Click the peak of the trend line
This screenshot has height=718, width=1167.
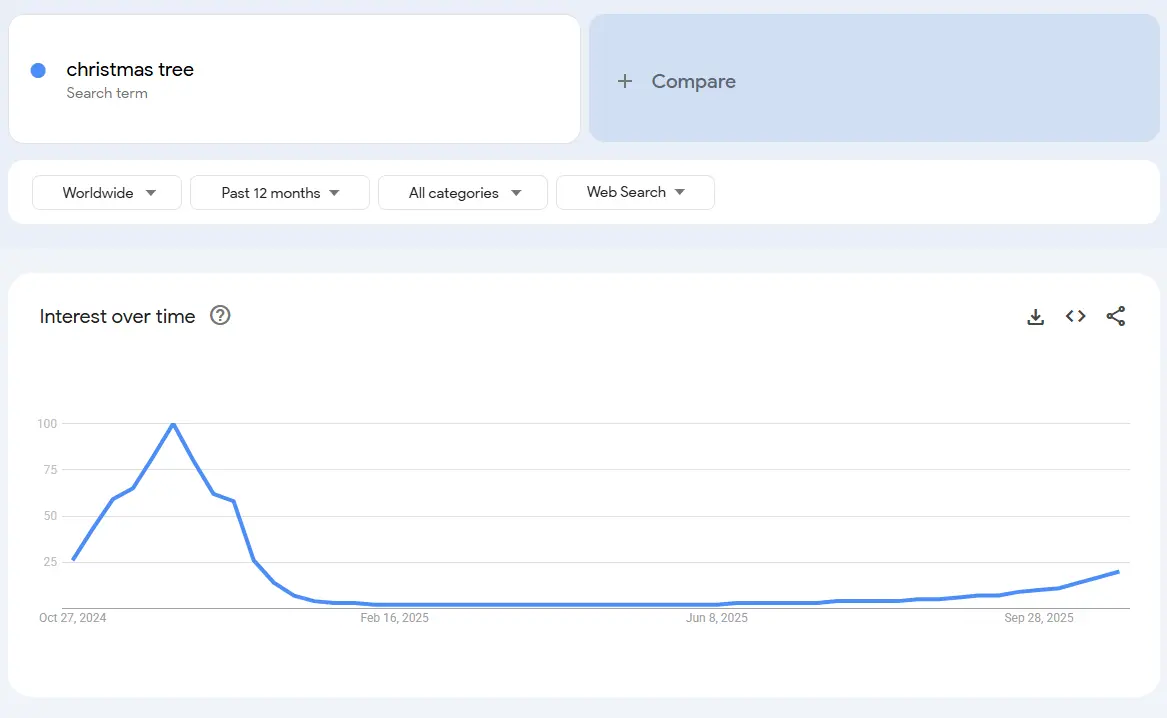click(173, 424)
